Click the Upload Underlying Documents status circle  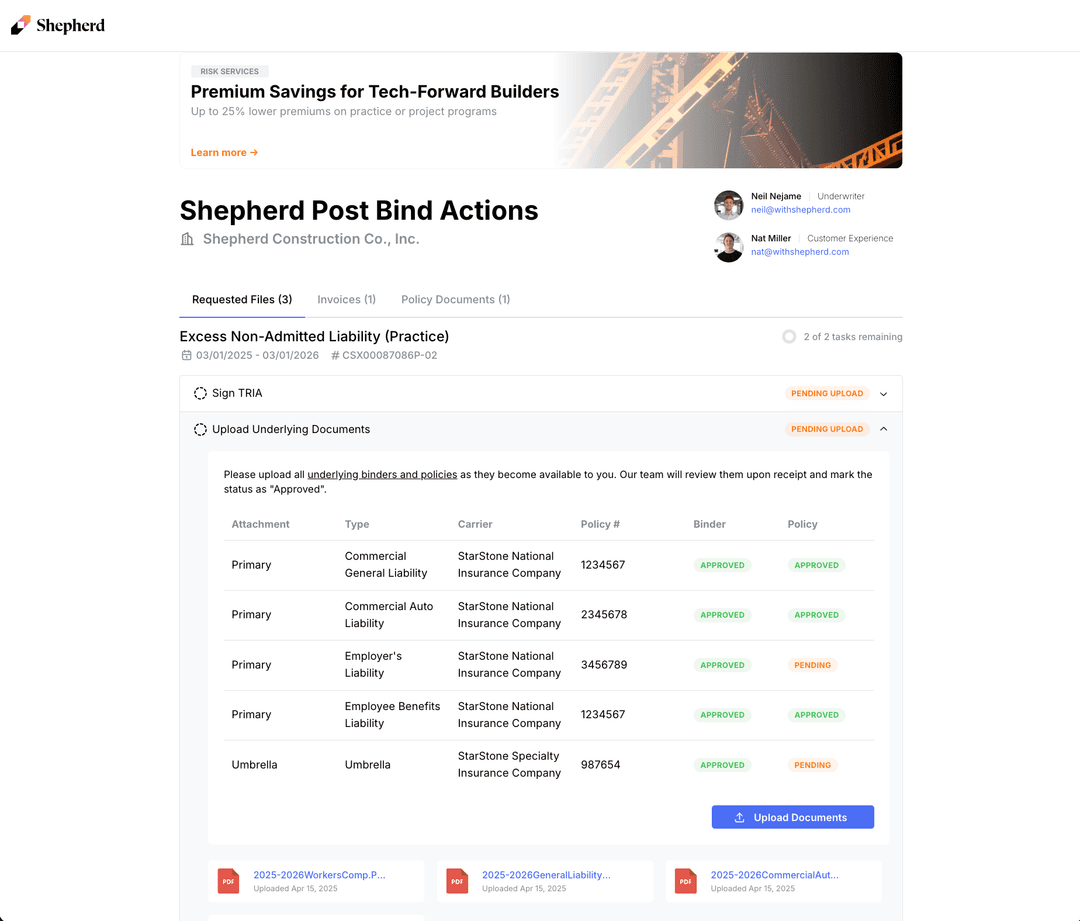pyautogui.click(x=200, y=429)
